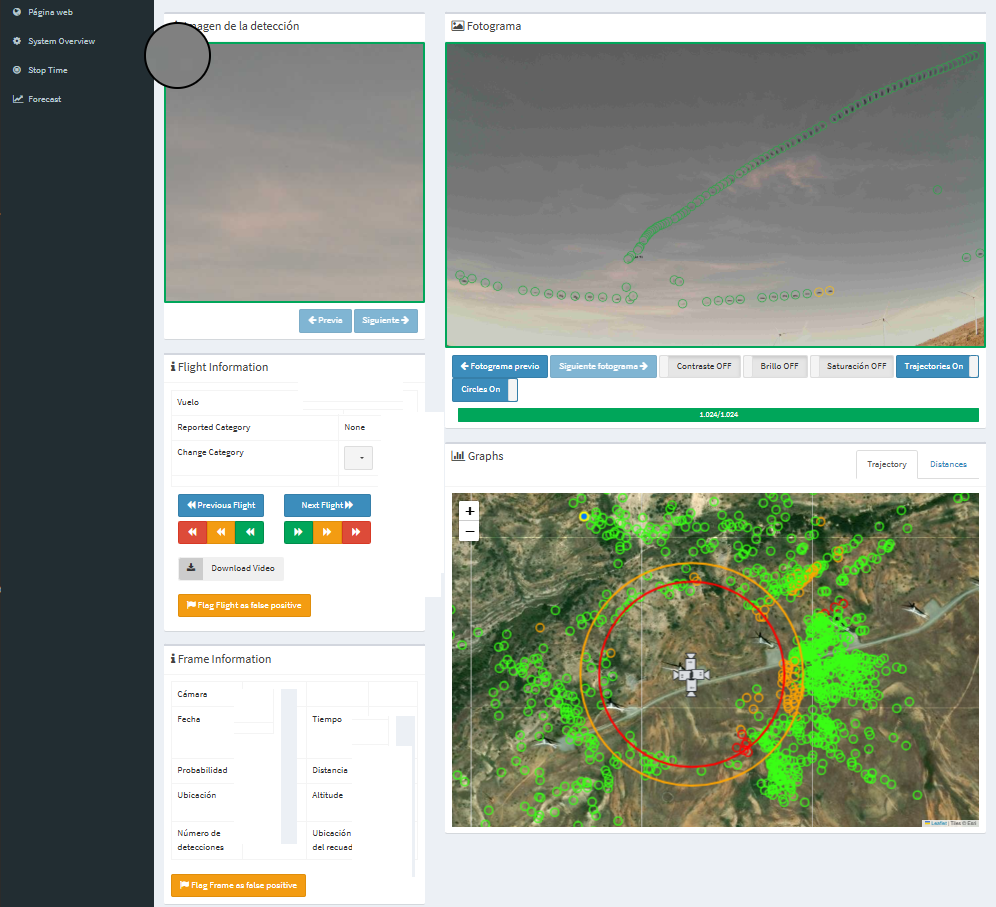Click the orange rewind previous-flight button

point(221,532)
